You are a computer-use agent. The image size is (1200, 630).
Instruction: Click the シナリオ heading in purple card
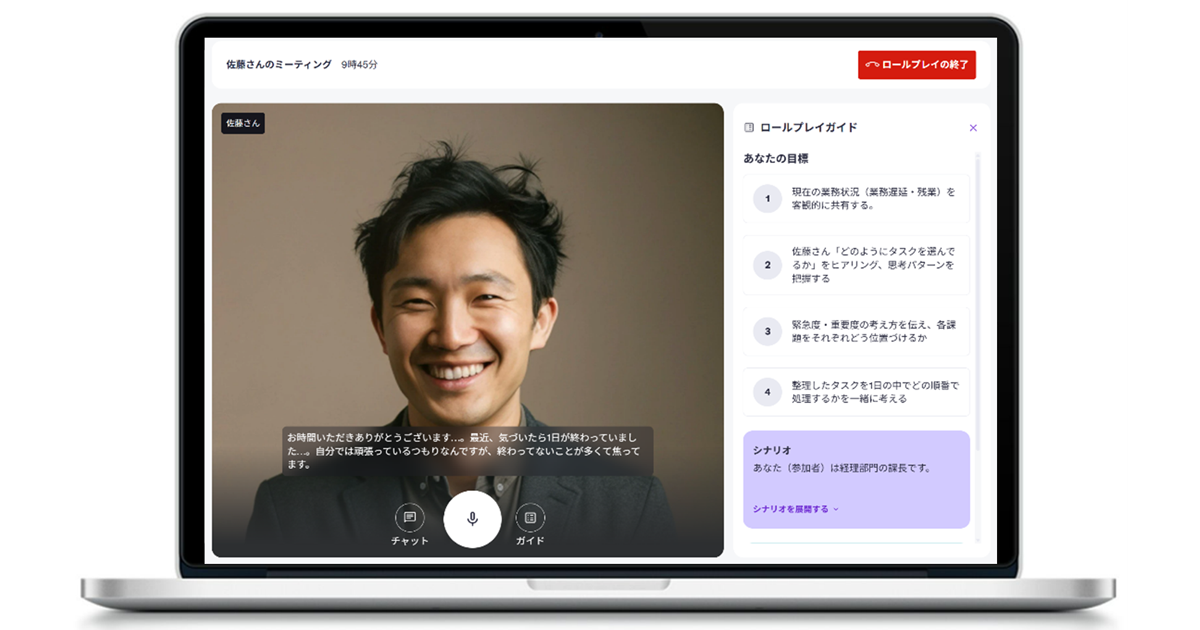tap(772, 451)
